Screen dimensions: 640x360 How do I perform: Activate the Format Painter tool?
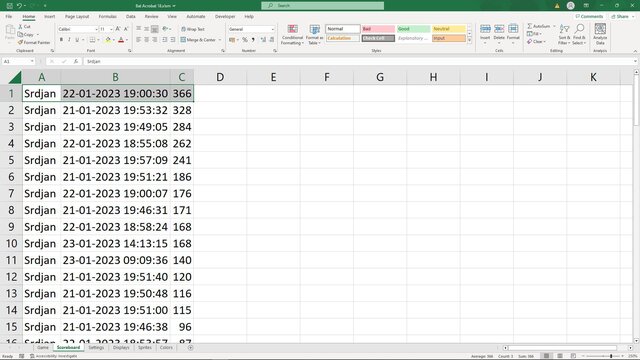(34, 42)
